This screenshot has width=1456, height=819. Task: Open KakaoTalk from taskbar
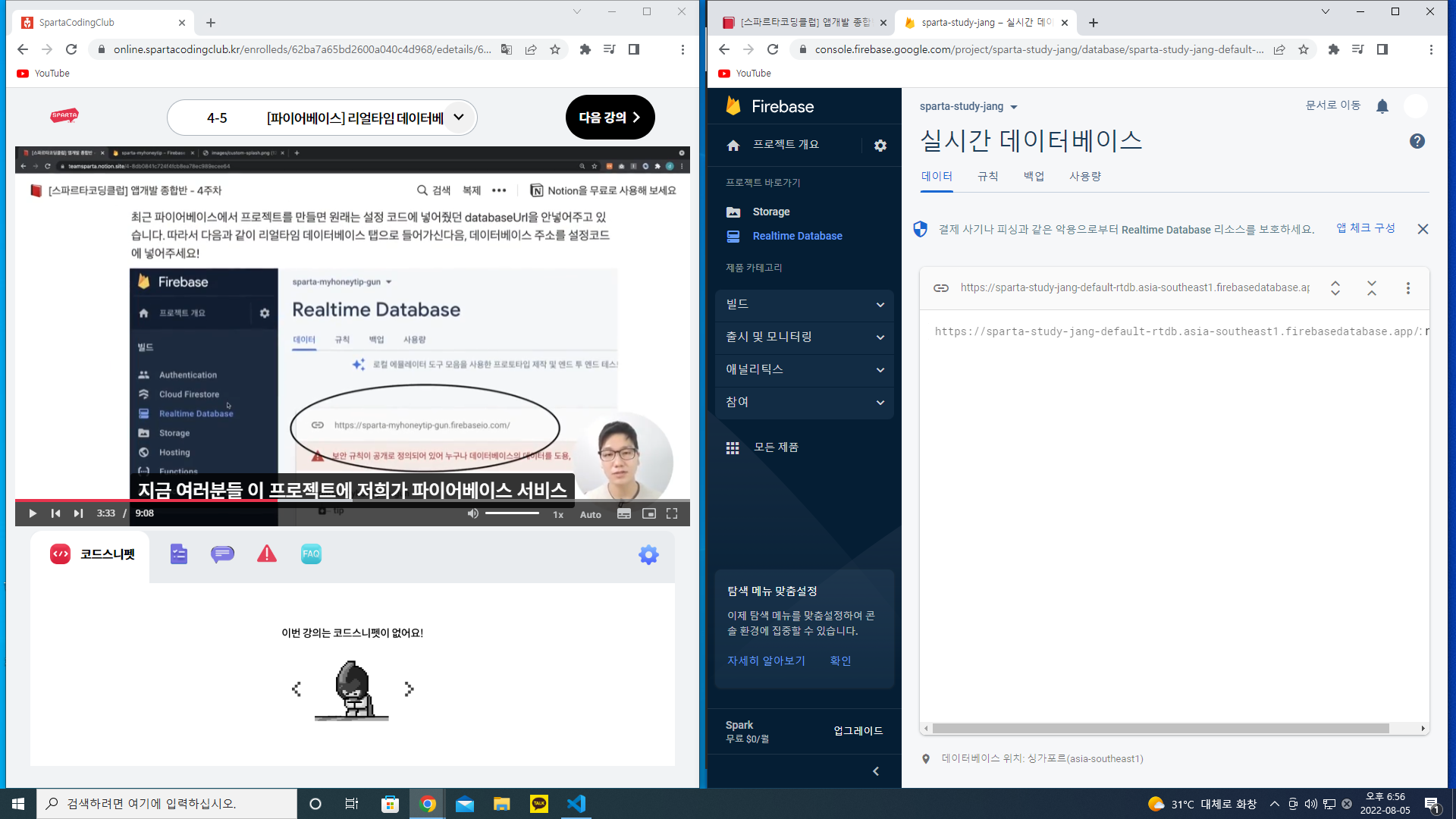point(539,804)
